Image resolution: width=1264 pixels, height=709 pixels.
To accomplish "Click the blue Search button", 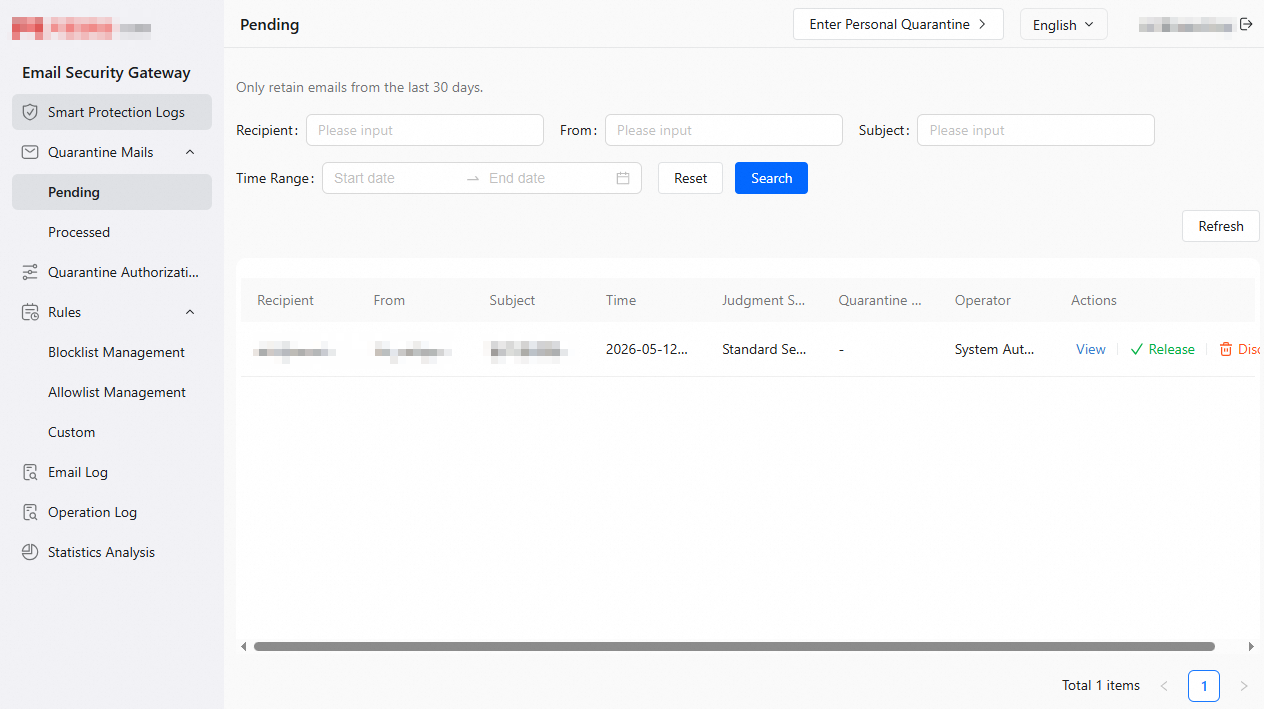I will (771, 178).
